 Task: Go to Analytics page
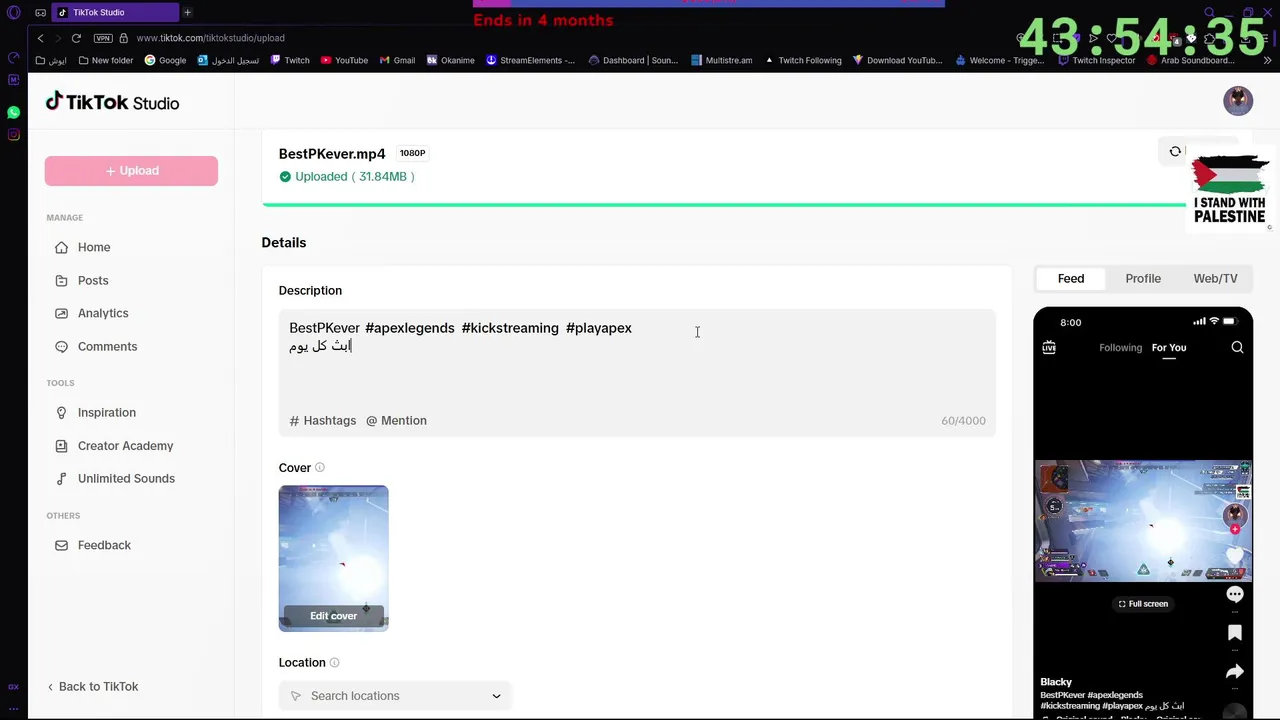pos(103,313)
